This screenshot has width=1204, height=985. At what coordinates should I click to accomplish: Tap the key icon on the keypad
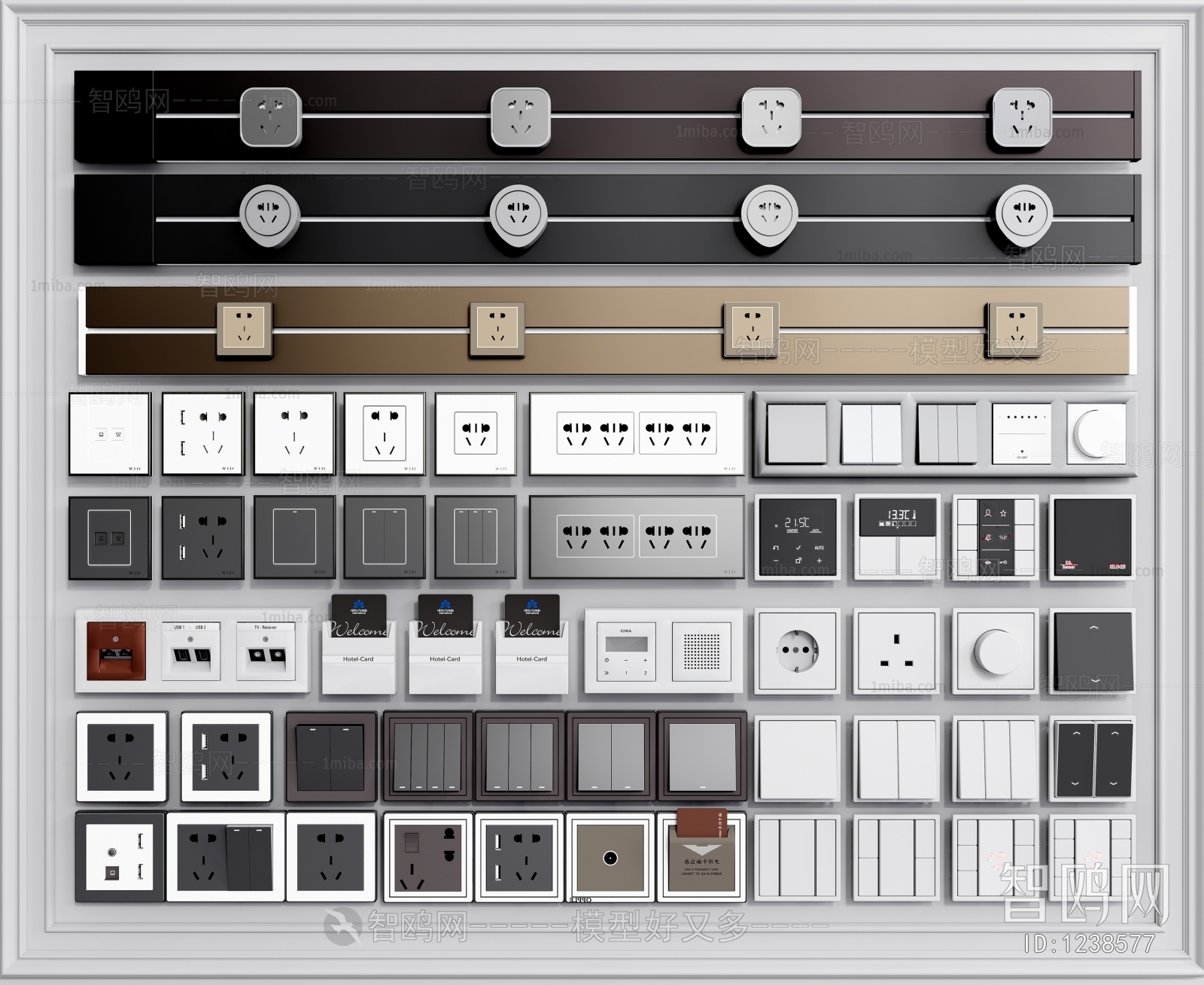point(1003,562)
